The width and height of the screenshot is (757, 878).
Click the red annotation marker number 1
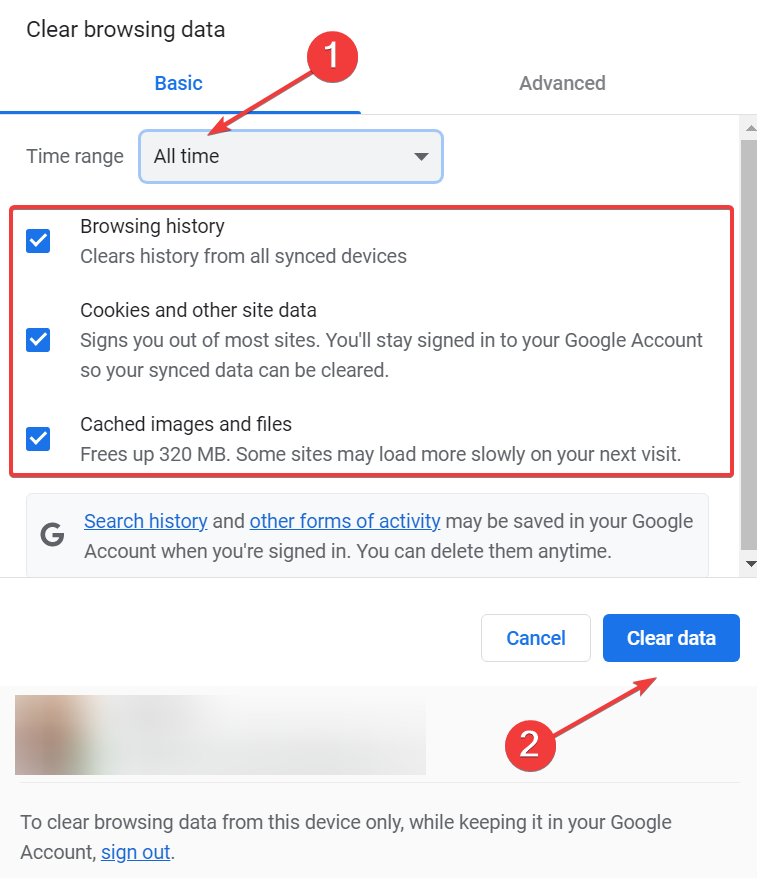tap(332, 57)
